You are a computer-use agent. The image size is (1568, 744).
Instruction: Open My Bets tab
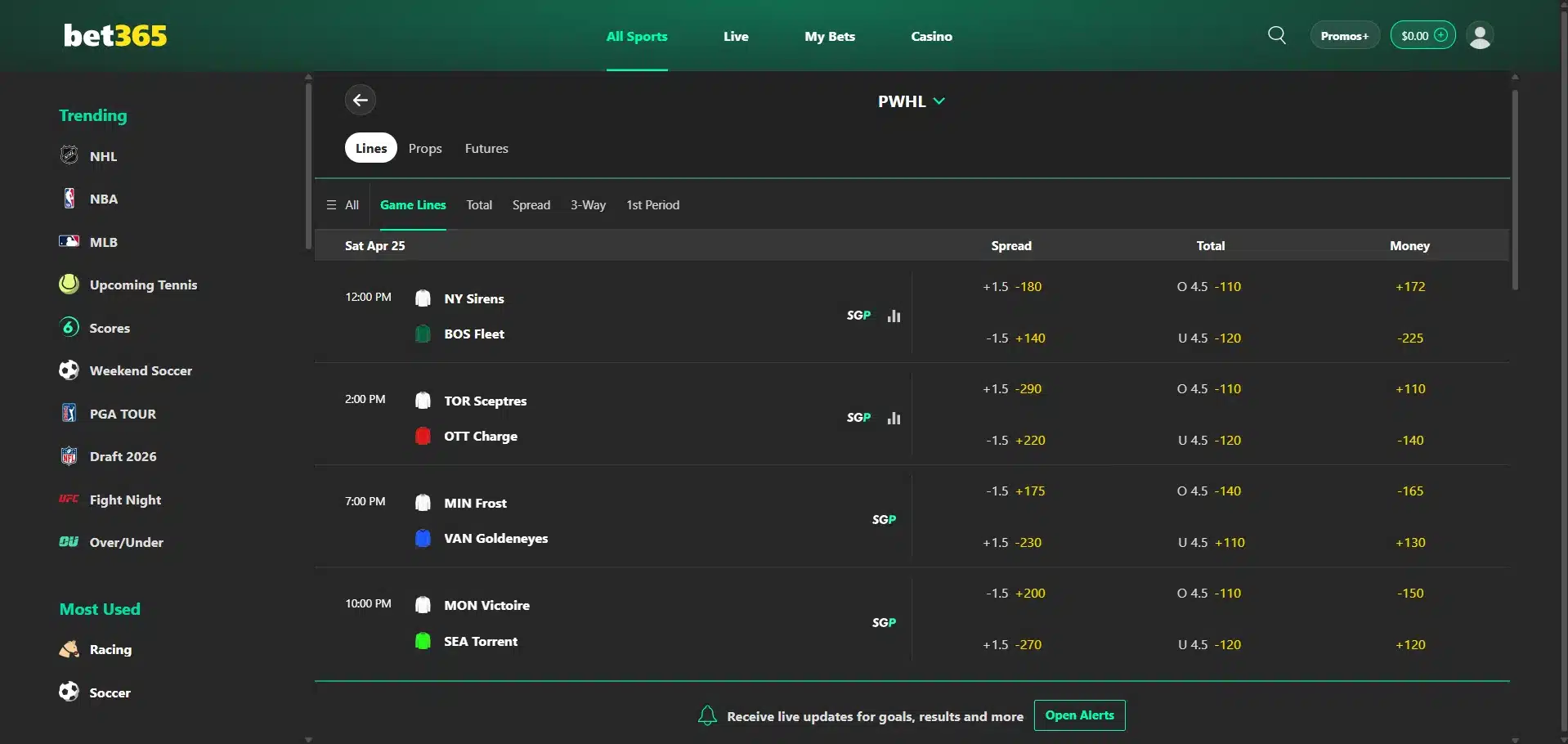tap(830, 36)
